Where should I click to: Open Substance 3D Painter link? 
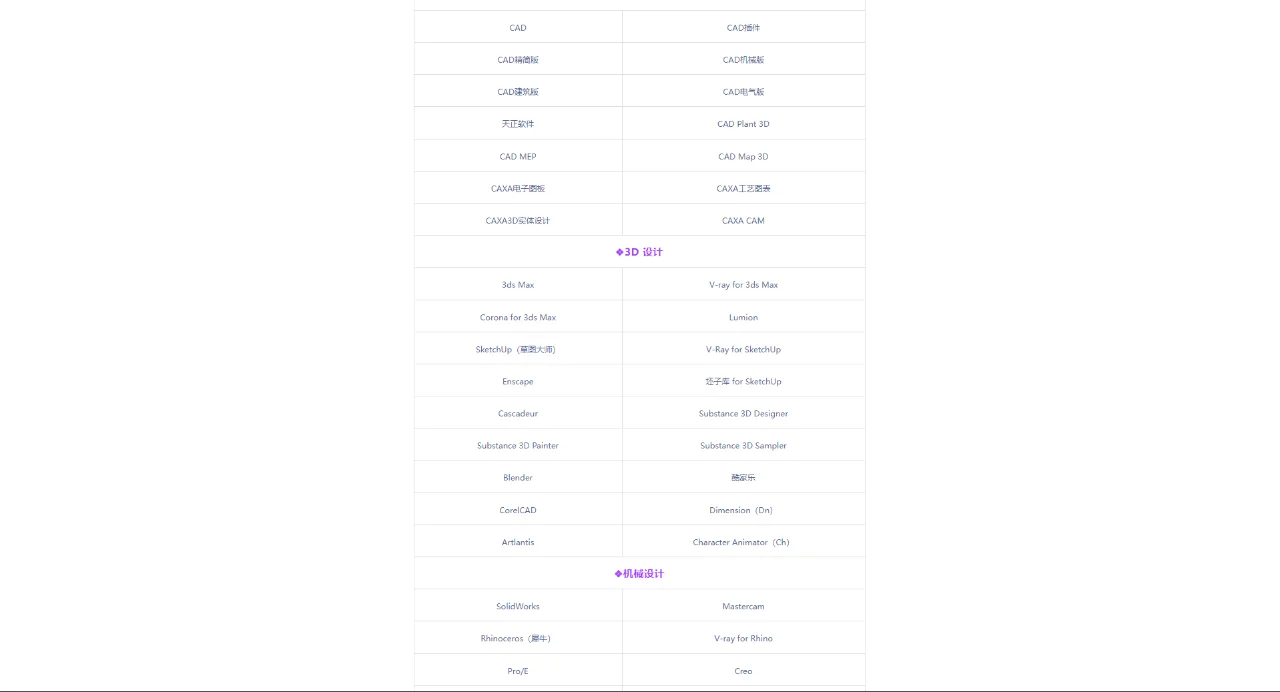click(518, 445)
